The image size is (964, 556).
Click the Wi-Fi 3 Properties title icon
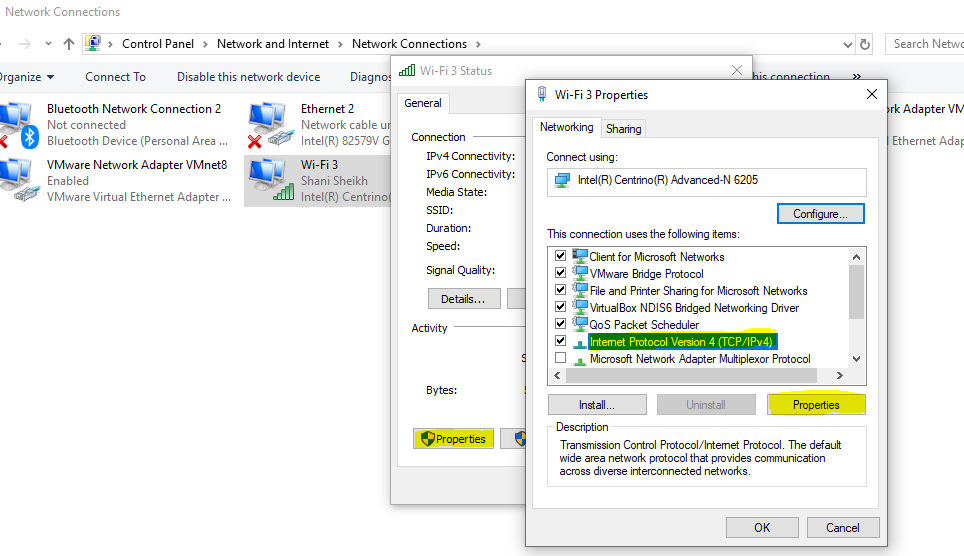(542, 94)
